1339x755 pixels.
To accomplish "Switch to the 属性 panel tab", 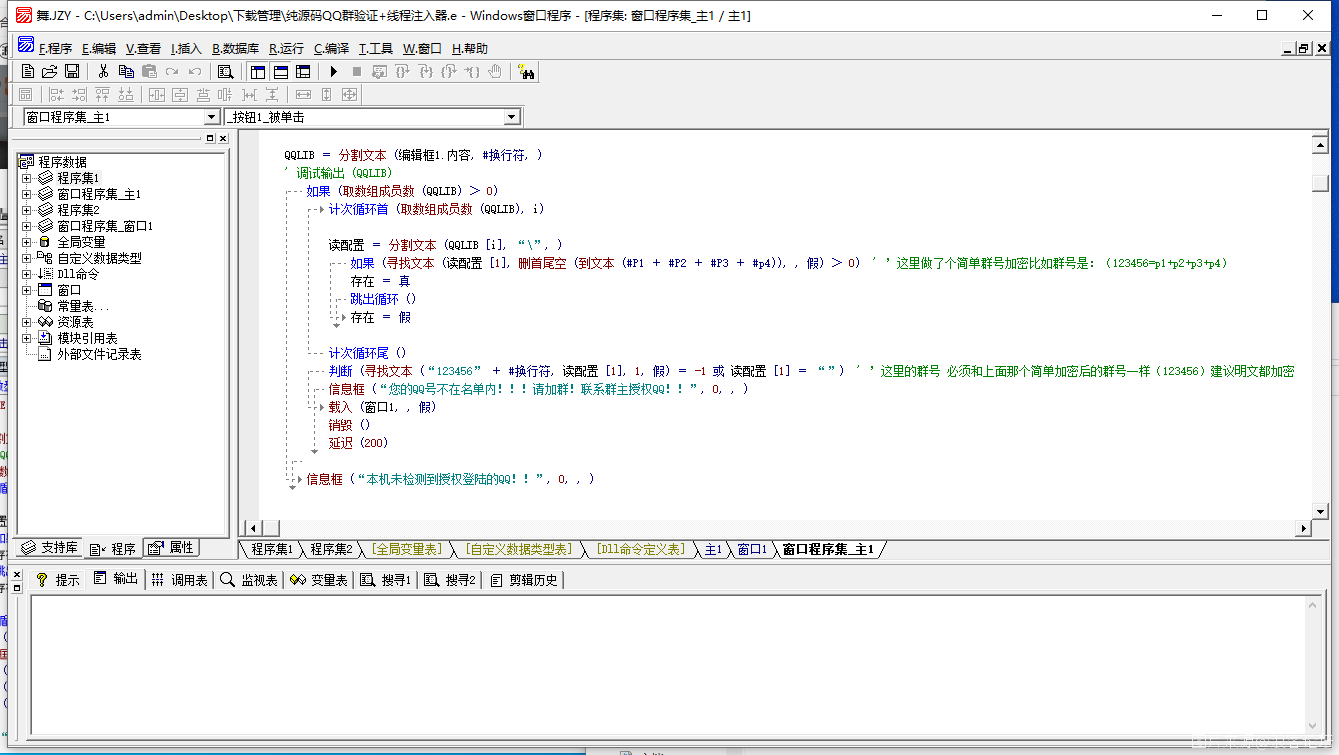I will pyautogui.click(x=171, y=548).
